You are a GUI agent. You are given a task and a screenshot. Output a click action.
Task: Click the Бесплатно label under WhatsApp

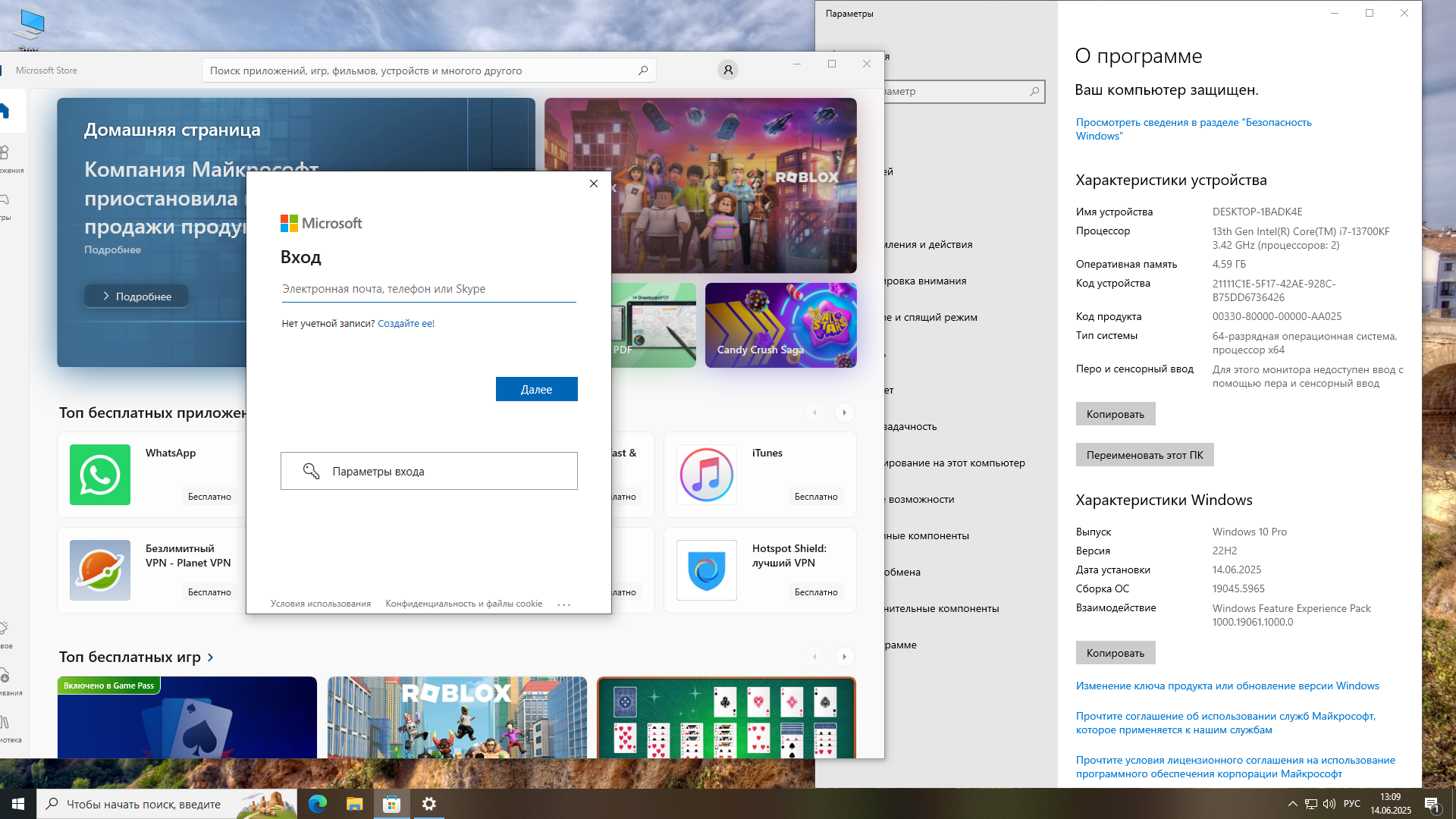(209, 497)
